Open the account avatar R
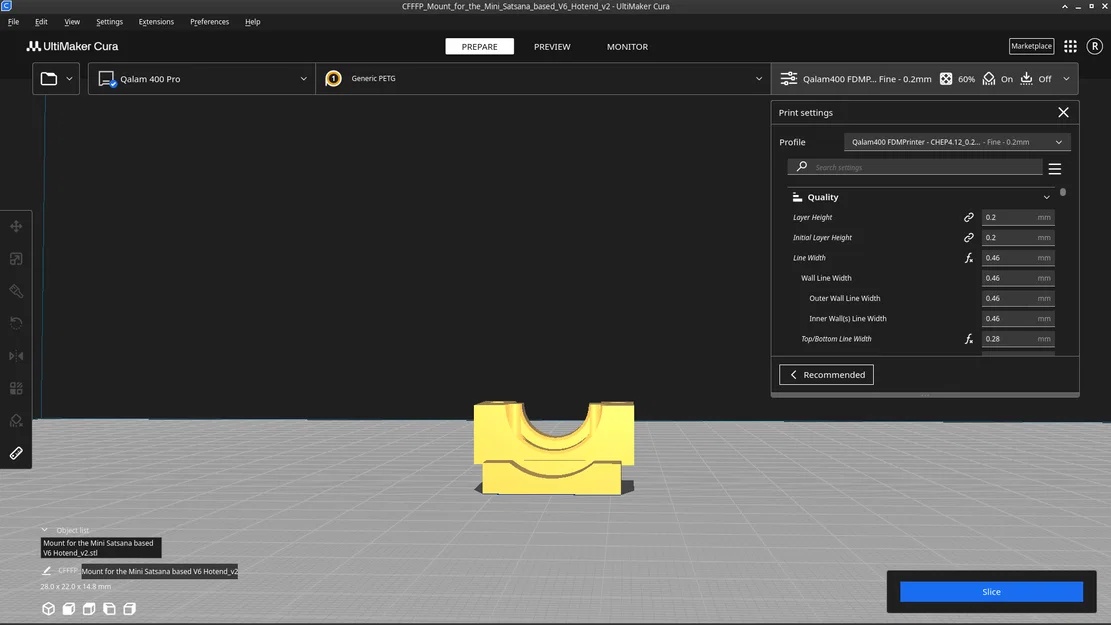The height and width of the screenshot is (625, 1111). (1095, 46)
